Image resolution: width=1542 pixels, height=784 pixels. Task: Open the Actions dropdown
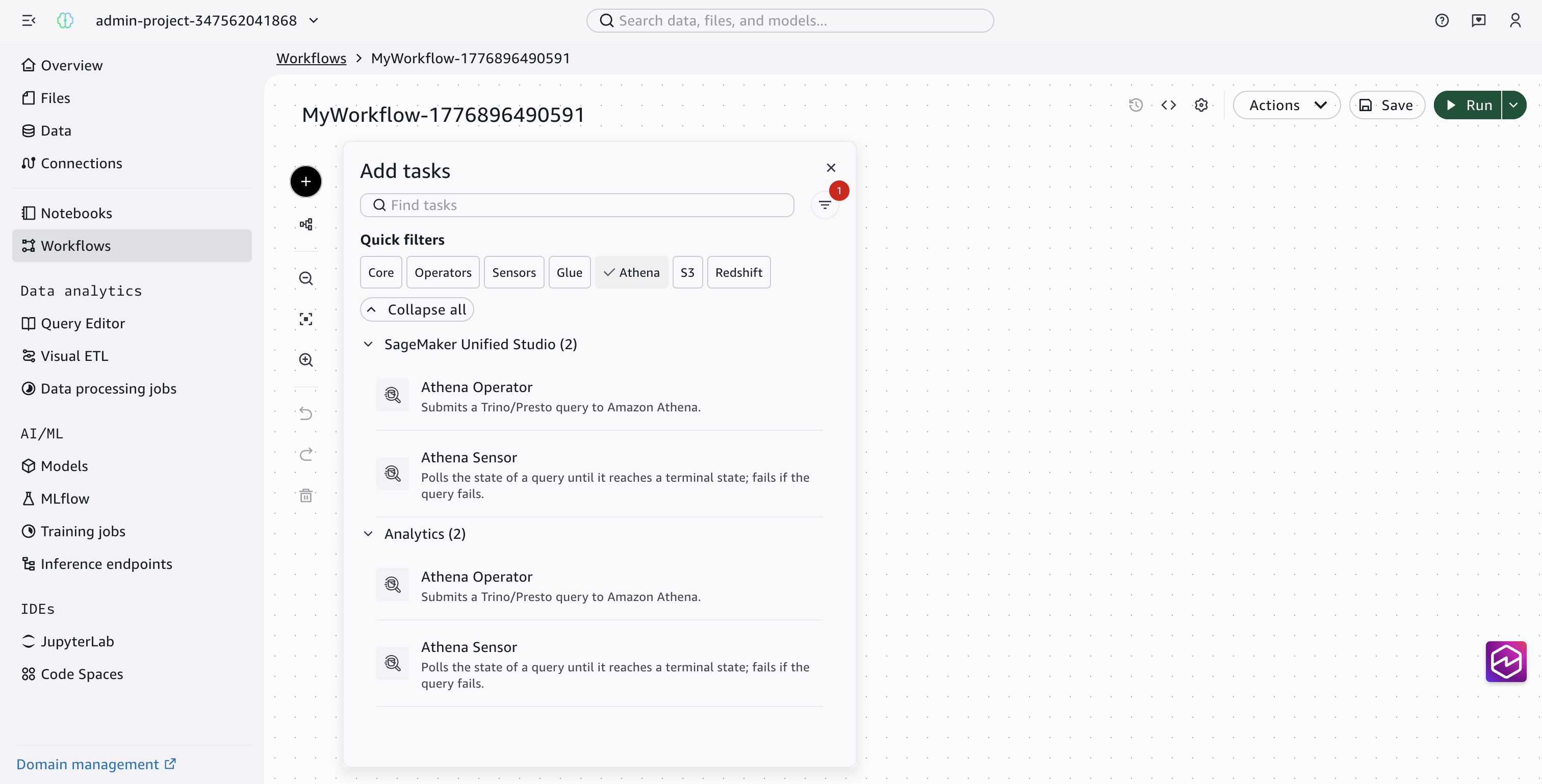pyautogui.click(x=1286, y=106)
